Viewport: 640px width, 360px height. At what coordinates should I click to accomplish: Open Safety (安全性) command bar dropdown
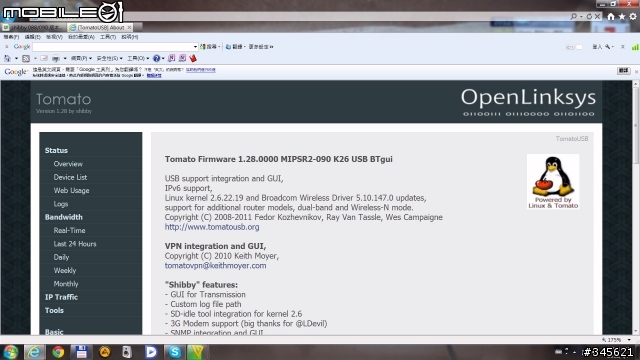coord(109,58)
